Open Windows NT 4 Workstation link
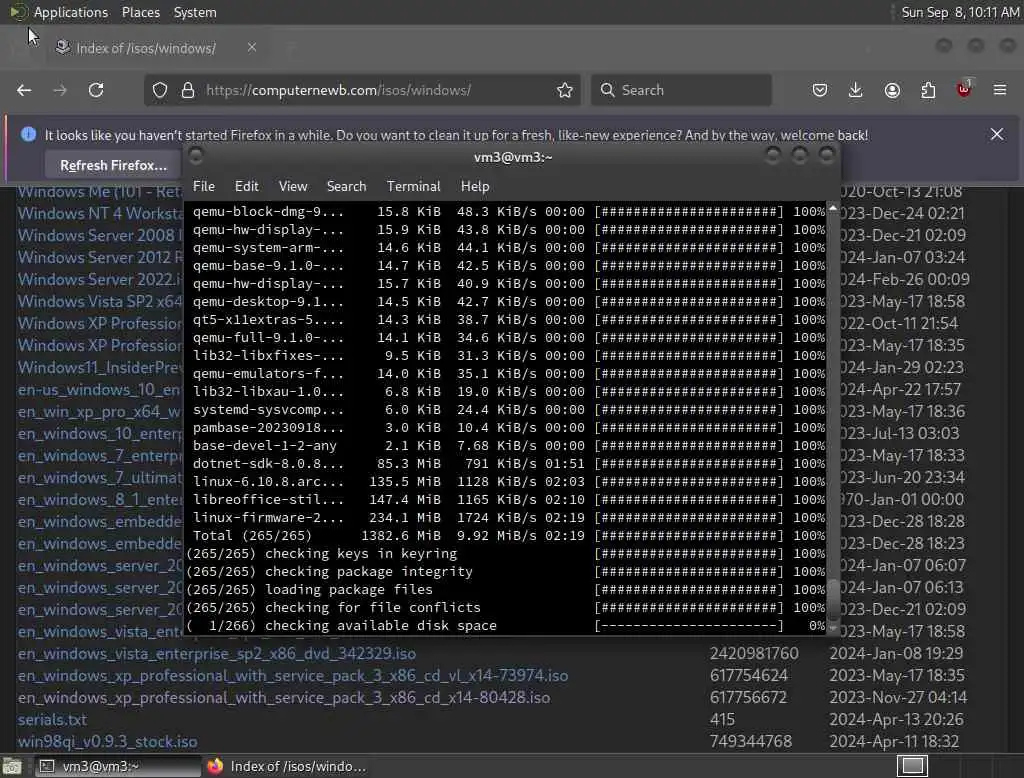 pos(101,214)
